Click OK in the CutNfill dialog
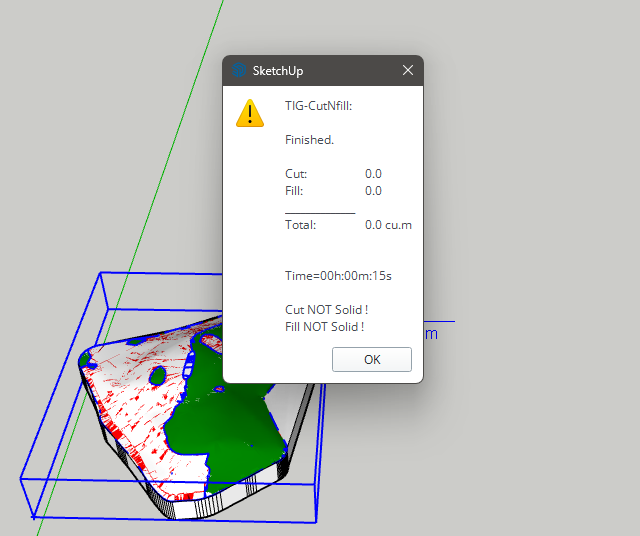Screen dimensions: 640x536 [372, 359]
